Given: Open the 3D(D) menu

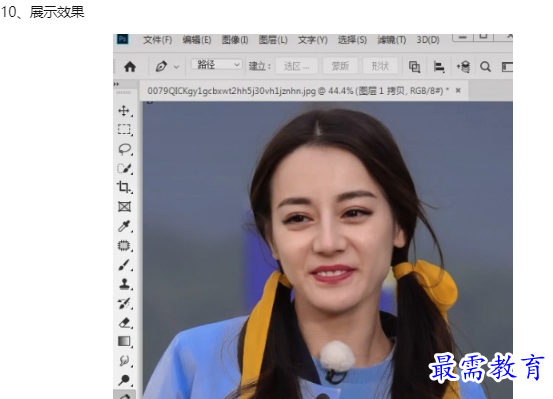Looking at the screenshot, I should [428, 40].
